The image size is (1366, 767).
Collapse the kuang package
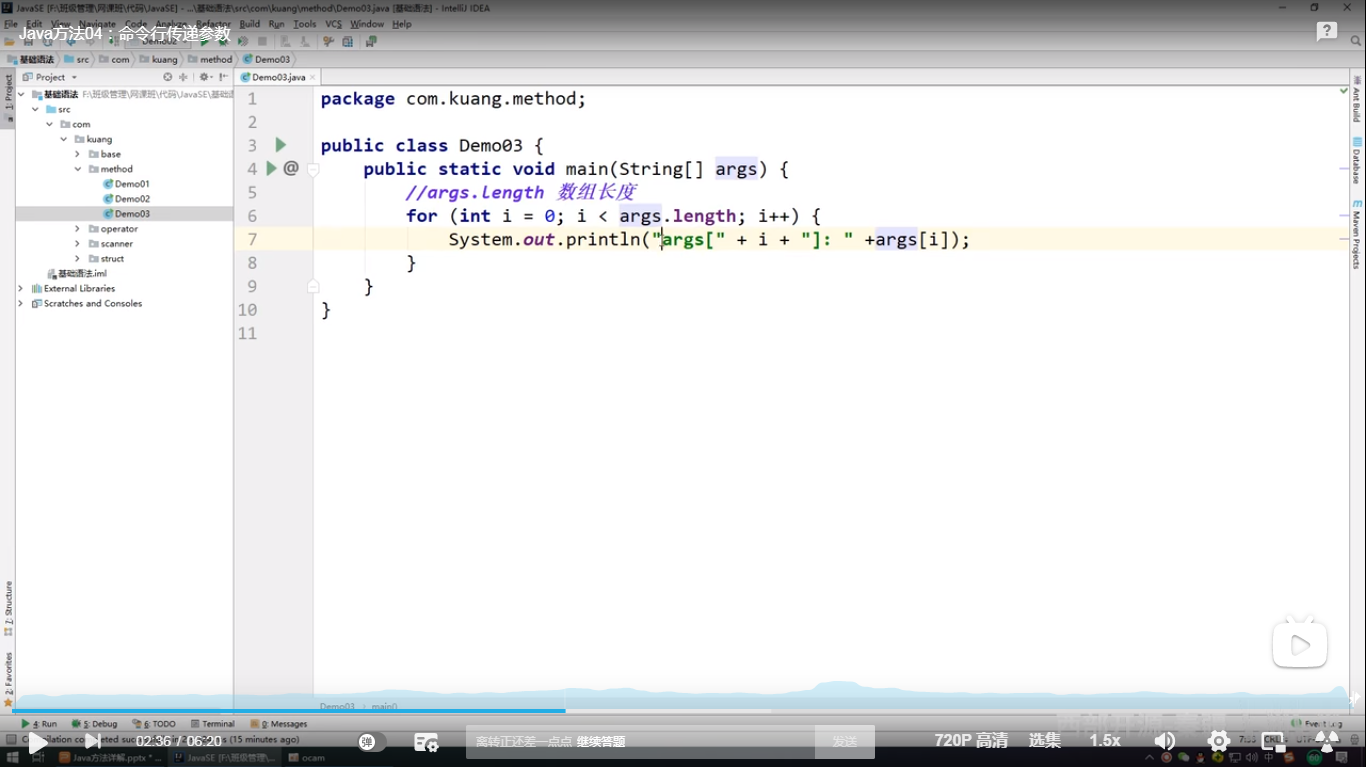(x=63, y=139)
